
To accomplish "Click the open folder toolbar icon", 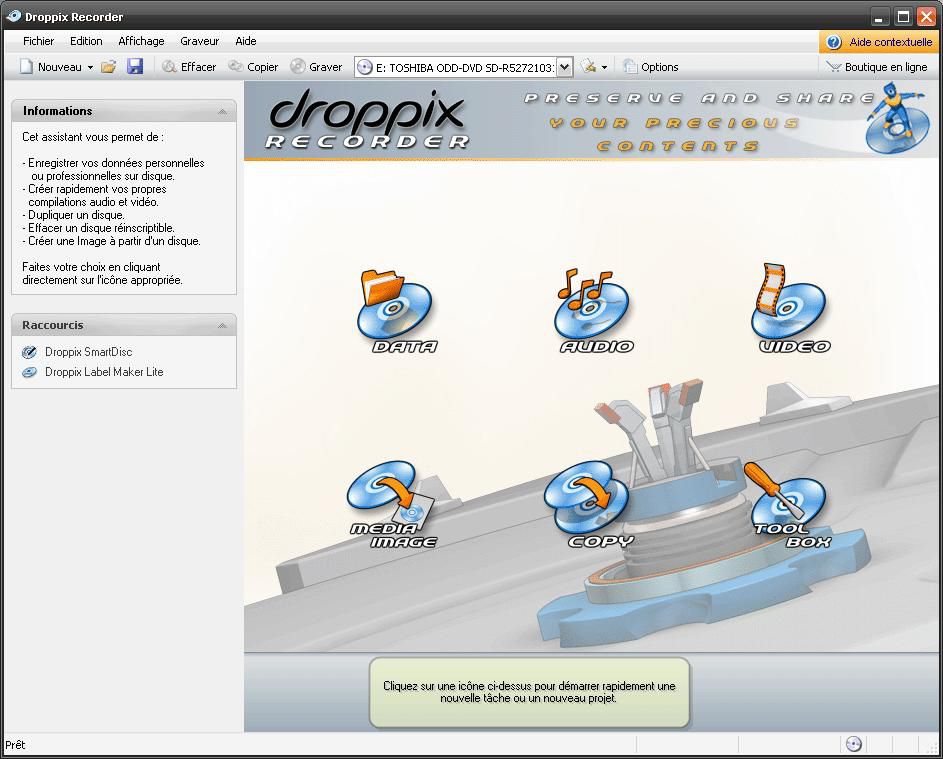I will click(109, 67).
